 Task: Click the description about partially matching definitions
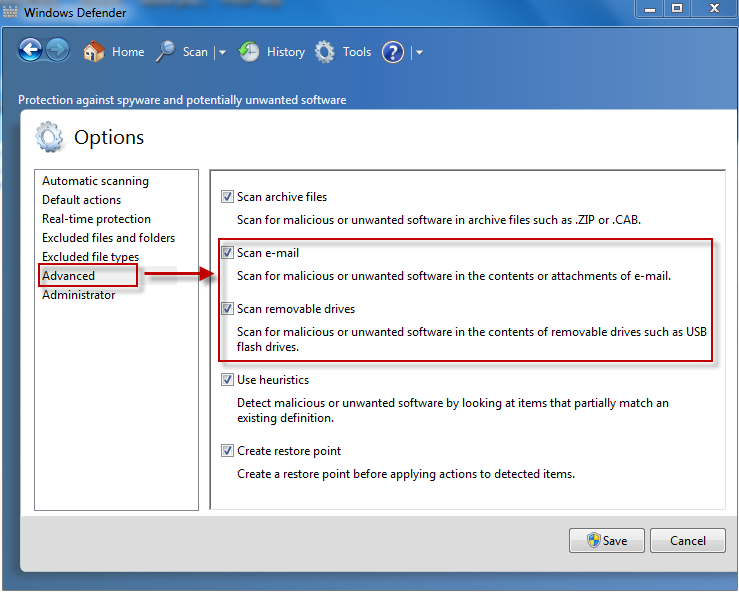pos(453,411)
